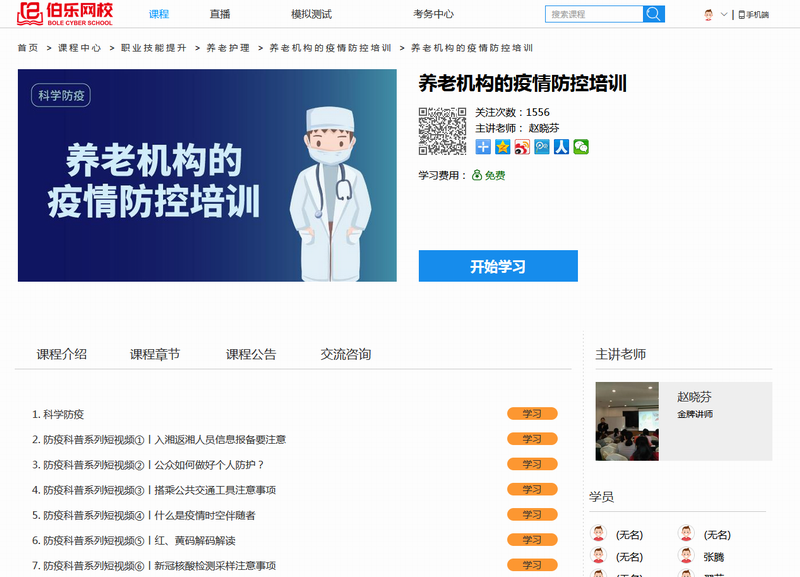This screenshot has width=800, height=577.
Task: Click the blue search magnifier button
Action: pyautogui.click(x=654, y=14)
